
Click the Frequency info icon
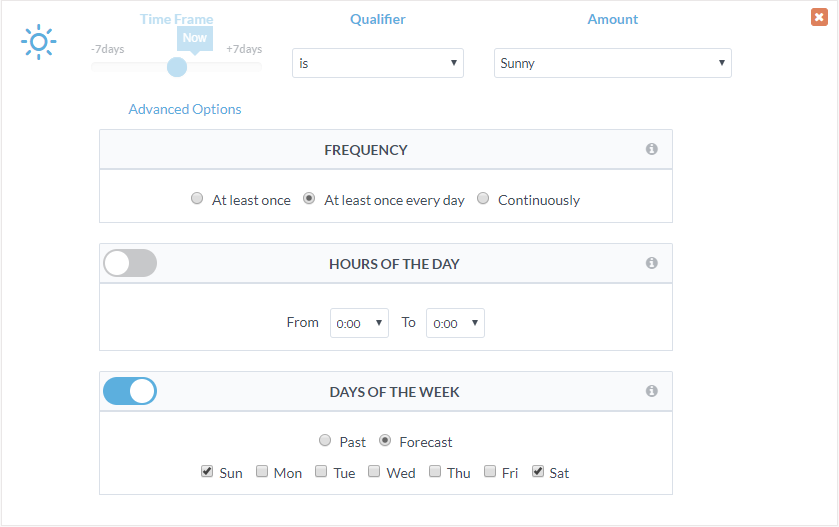[x=652, y=149]
